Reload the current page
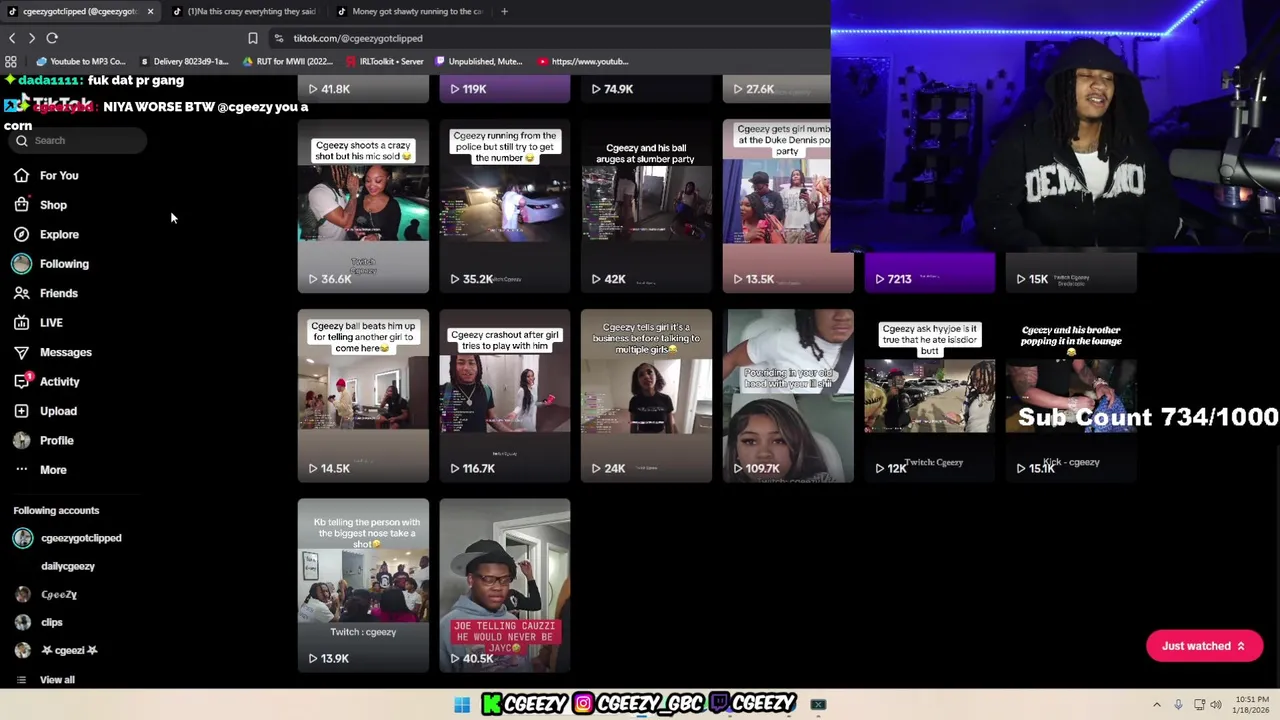1280x720 pixels. (52, 38)
